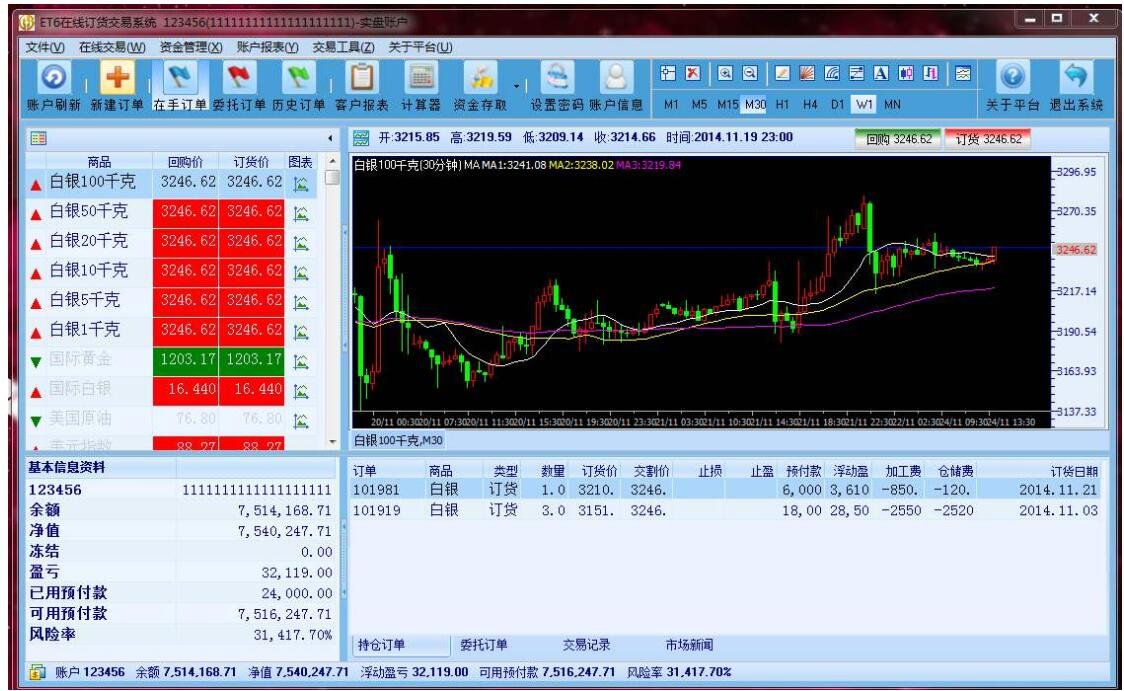
Task: Open 新建订单 new order icon
Action: 117,77
